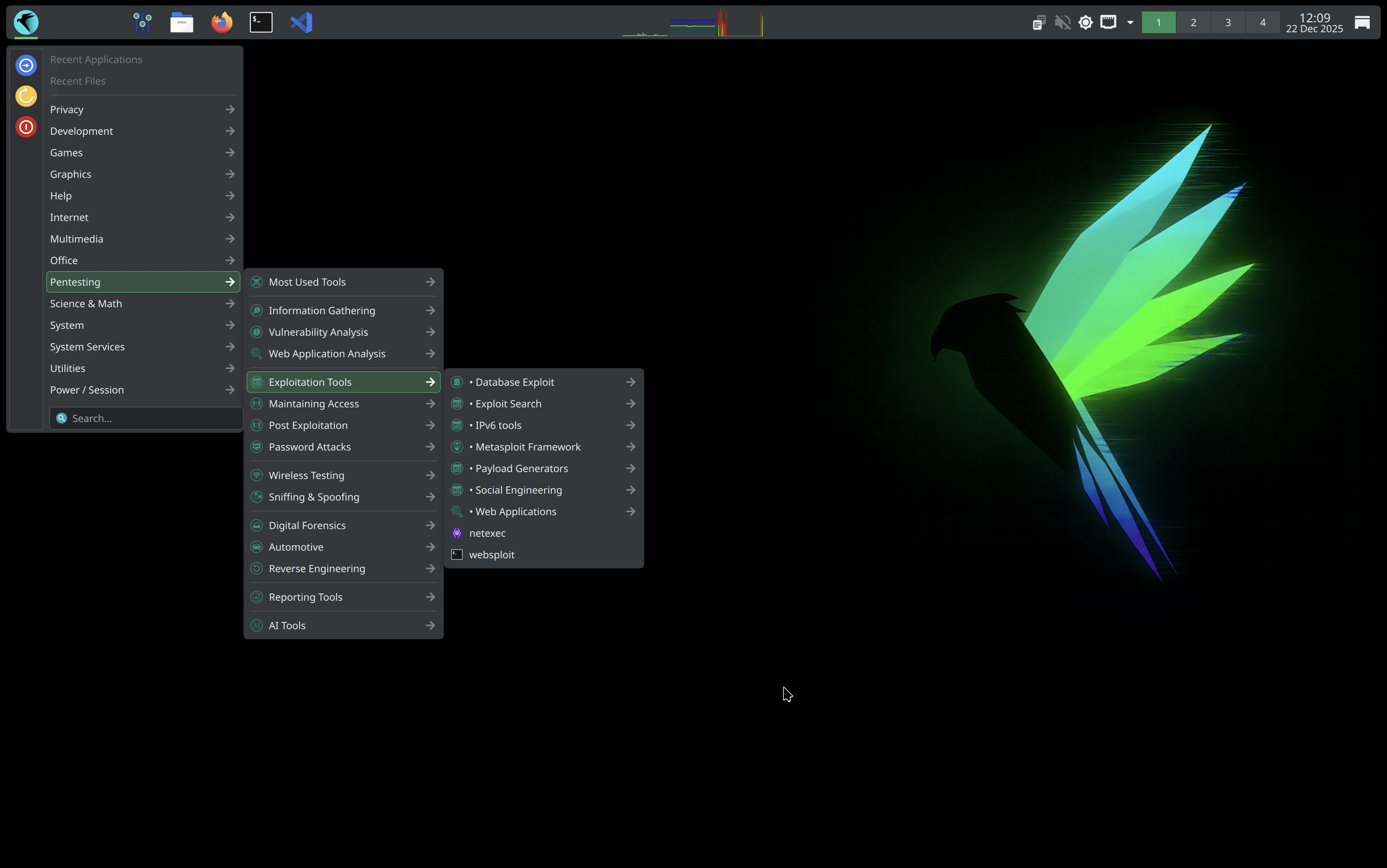This screenshot has width=1387, height=868.
Task: Launch netexec from Exploitation Tools
Action: point(487,533)
